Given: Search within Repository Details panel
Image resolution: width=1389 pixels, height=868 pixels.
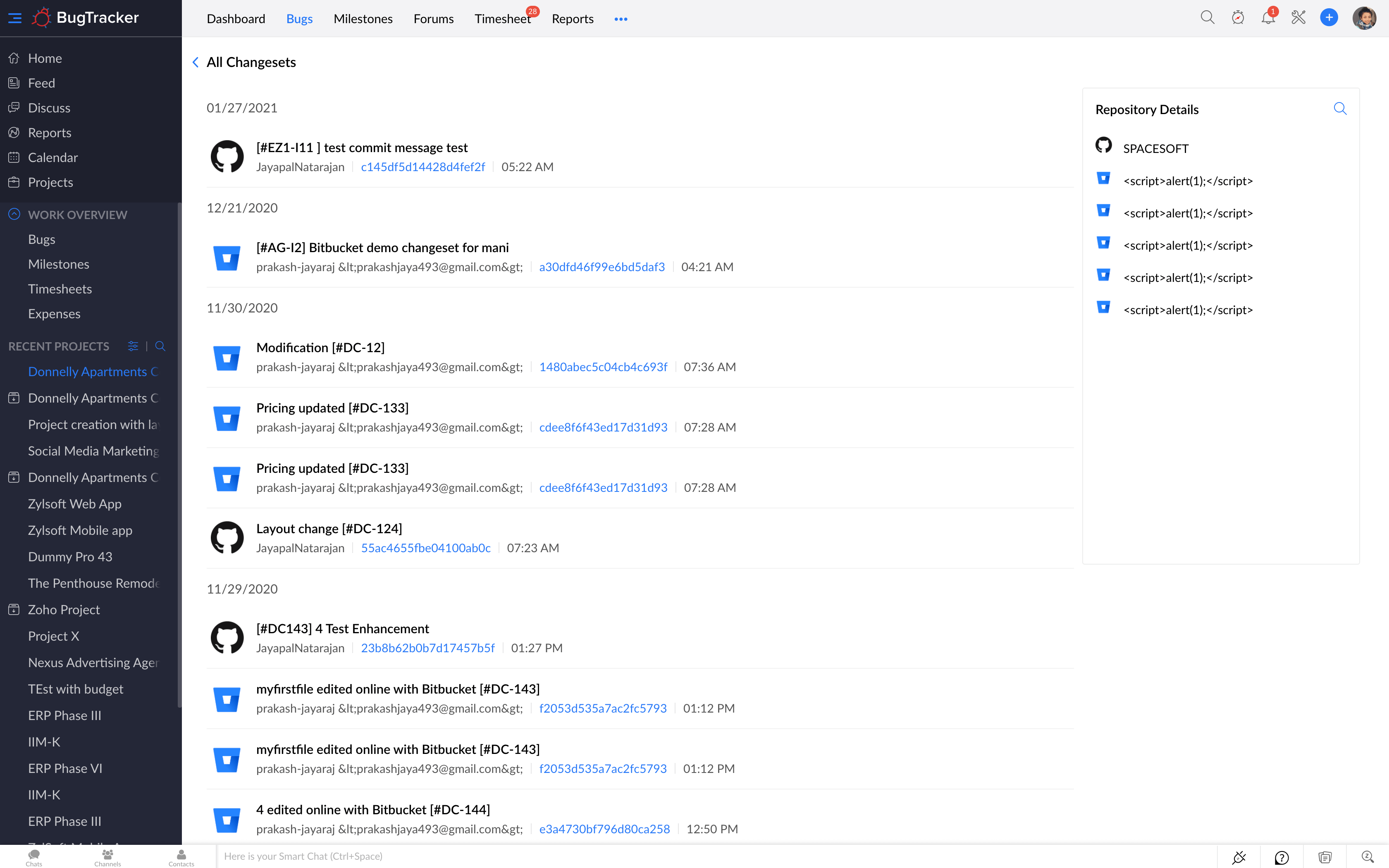Looking at the screenshot, I should (1340, 108).
